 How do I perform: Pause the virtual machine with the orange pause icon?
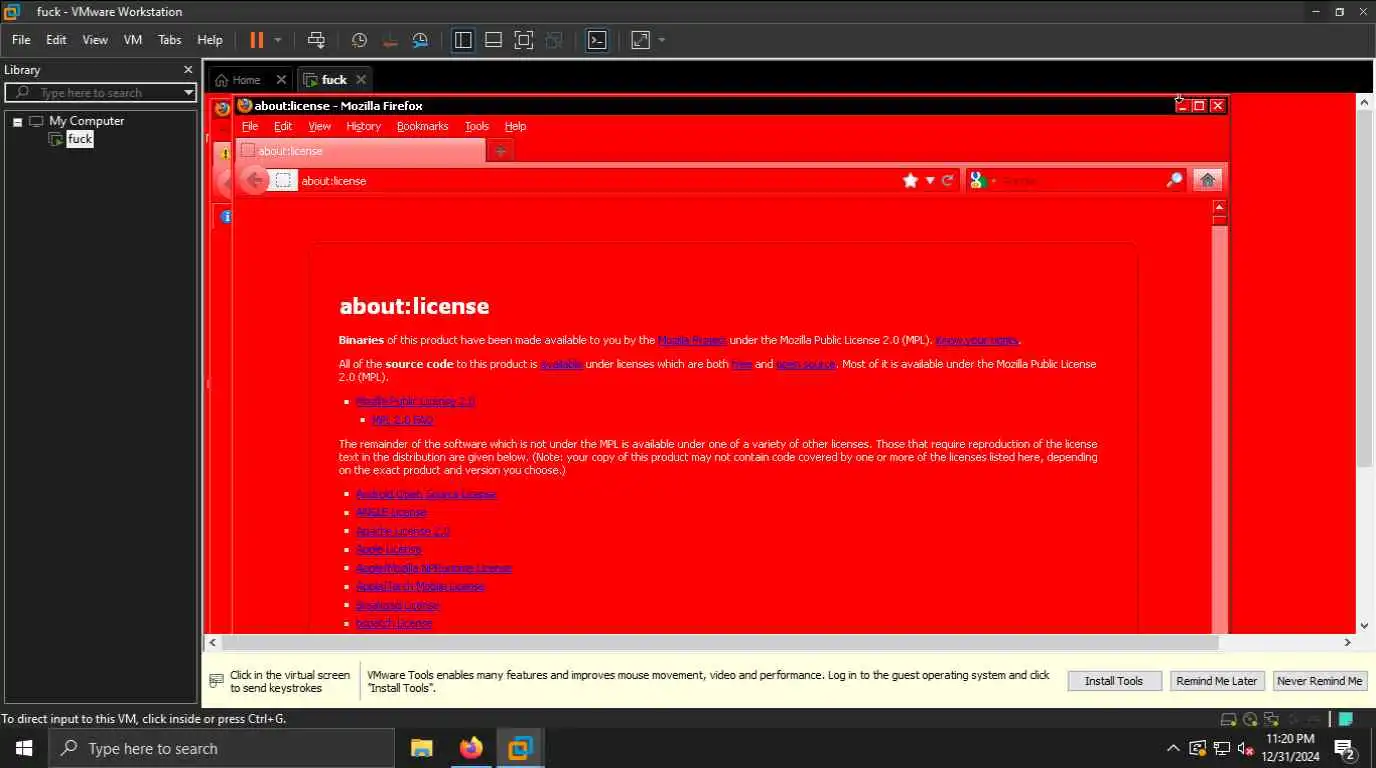point(256,40)
